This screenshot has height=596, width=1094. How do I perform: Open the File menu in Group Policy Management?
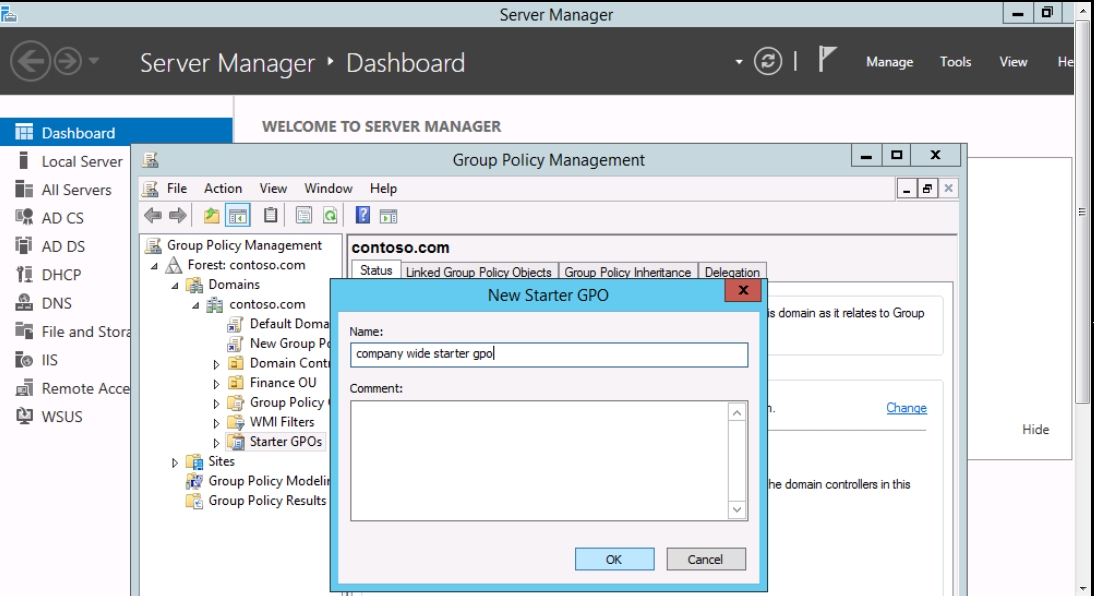click(x=177, y=188)
